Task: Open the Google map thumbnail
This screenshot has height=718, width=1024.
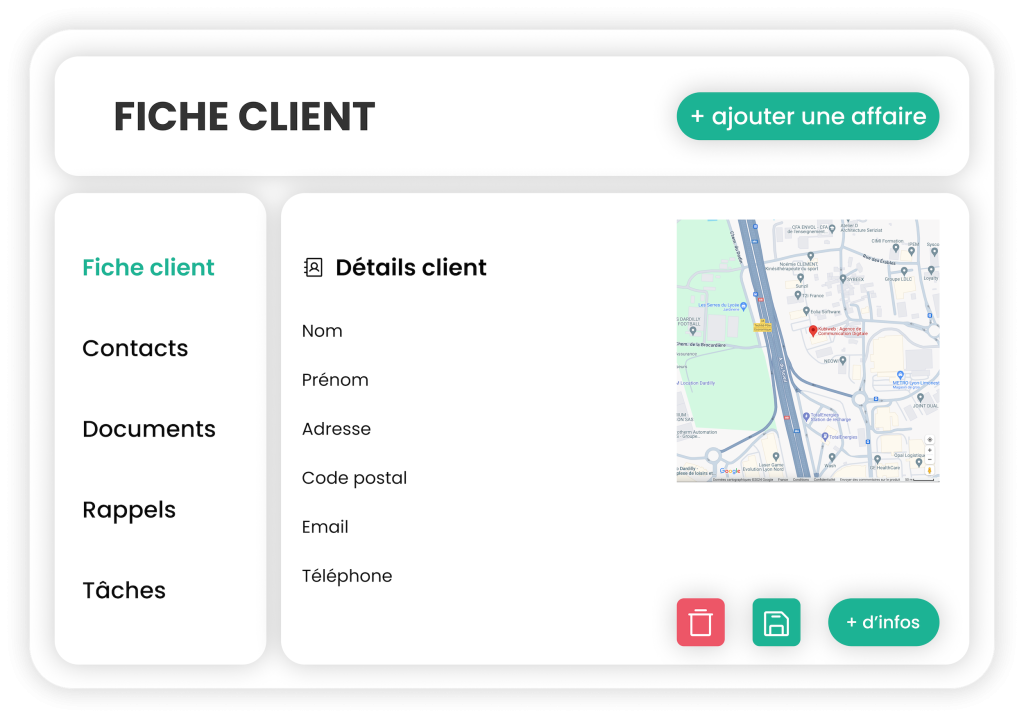Action: coord(808,351)
